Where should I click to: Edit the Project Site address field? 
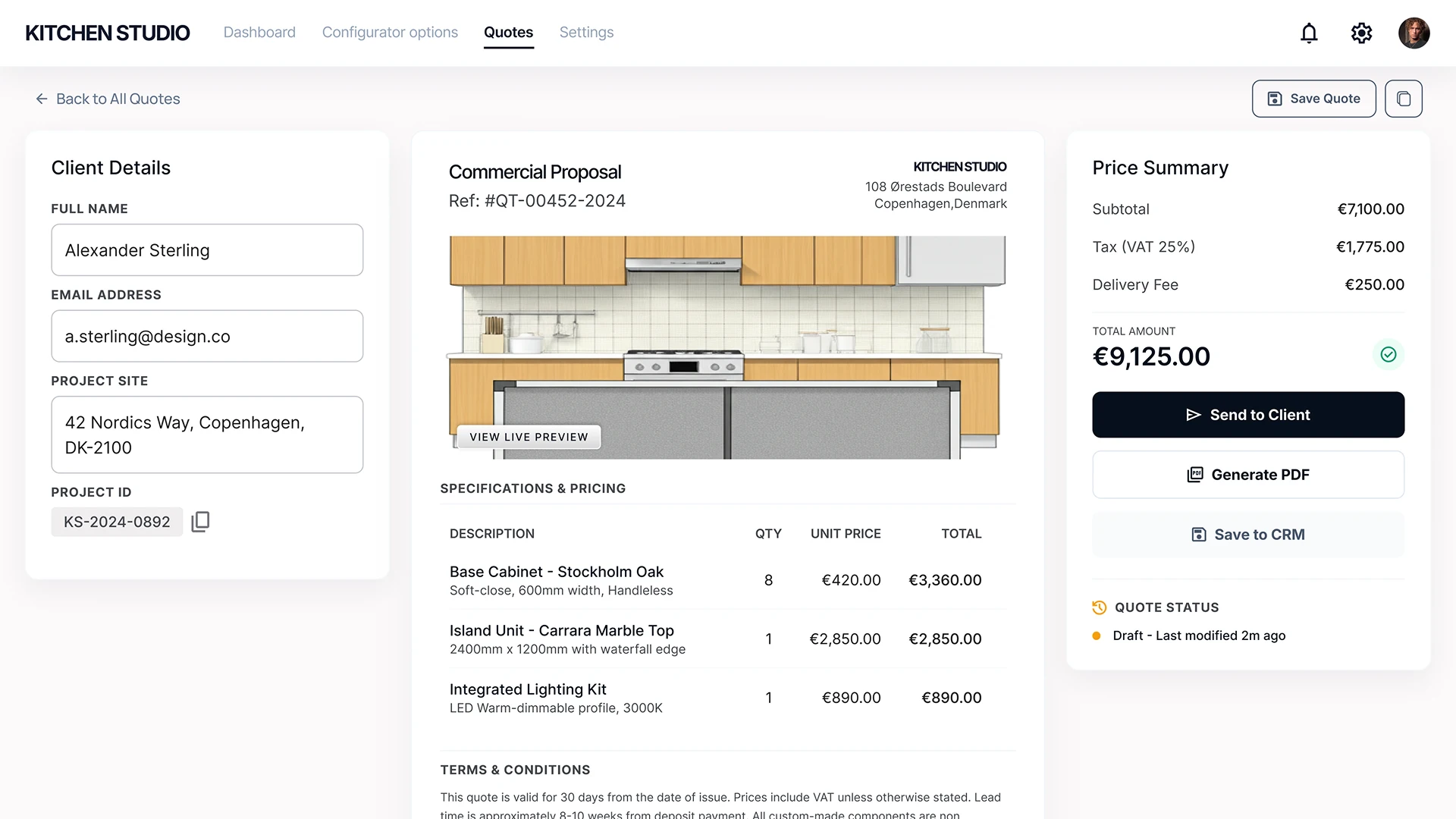click(x=207, y=435)
